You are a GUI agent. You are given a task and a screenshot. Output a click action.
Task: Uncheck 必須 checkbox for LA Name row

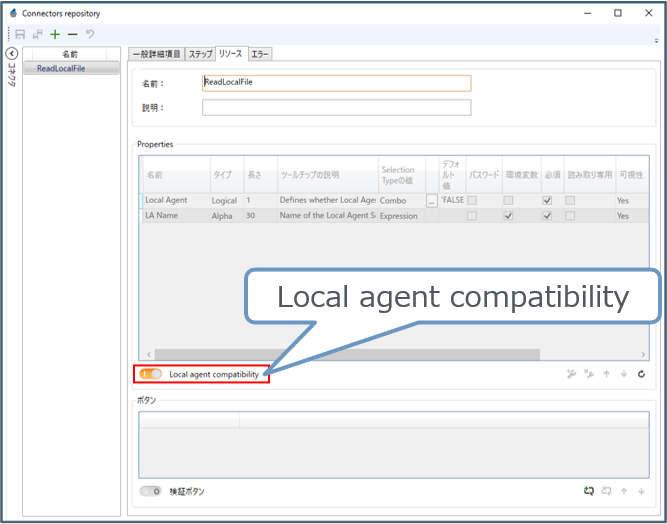(547, 216)
